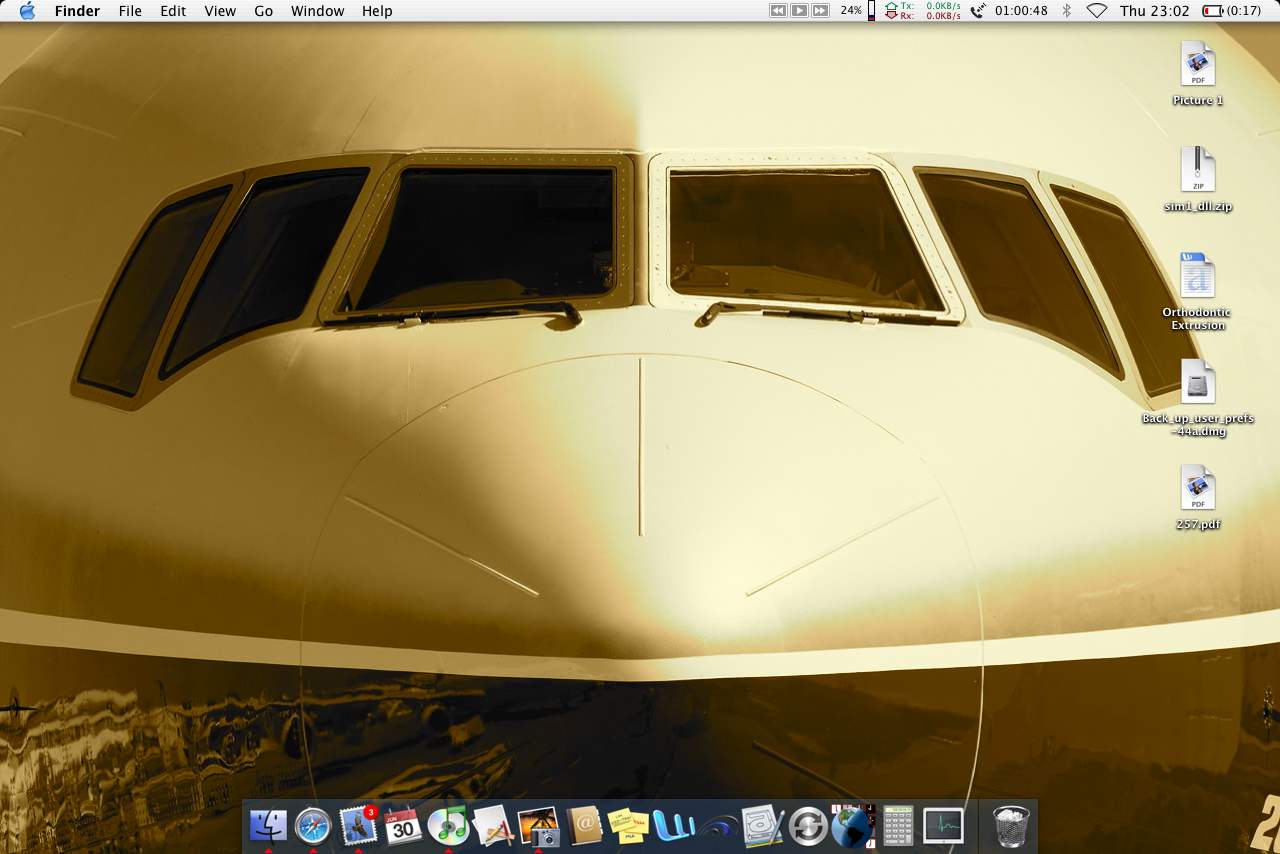The width and height of the screenshot is (1280, 854).
Task: Open the Bluetooth status menu
Action: coord(1066,11)
